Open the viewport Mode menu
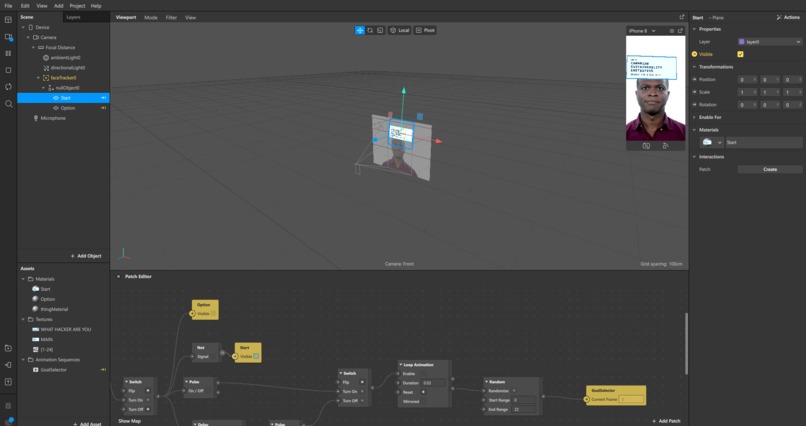This screenshot has height=426, width=806. [151, 17]
